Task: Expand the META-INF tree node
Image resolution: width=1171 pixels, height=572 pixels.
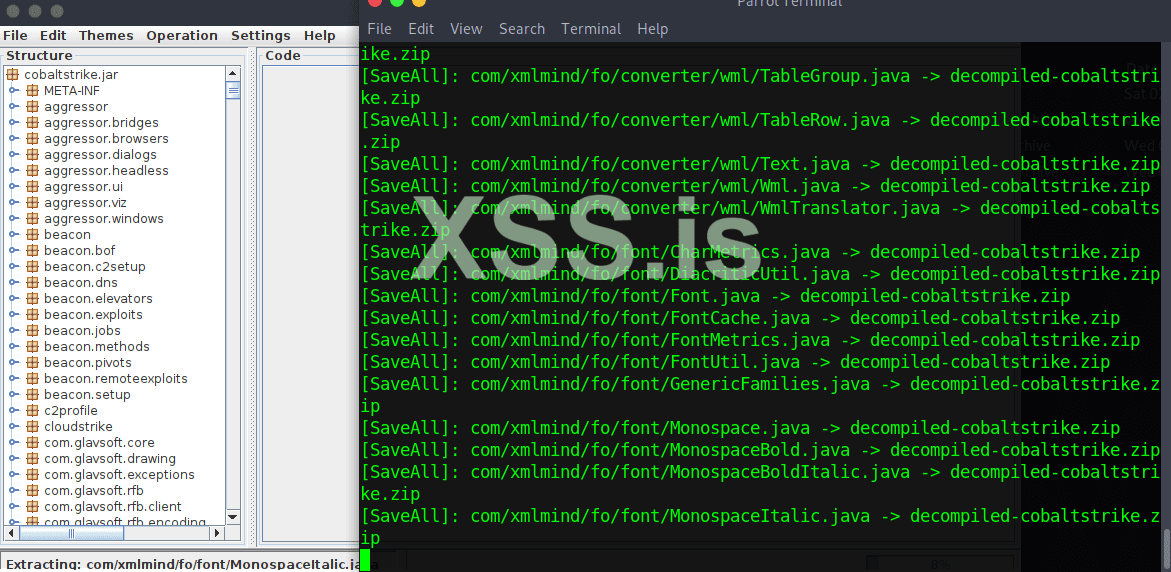Action: 13,90
